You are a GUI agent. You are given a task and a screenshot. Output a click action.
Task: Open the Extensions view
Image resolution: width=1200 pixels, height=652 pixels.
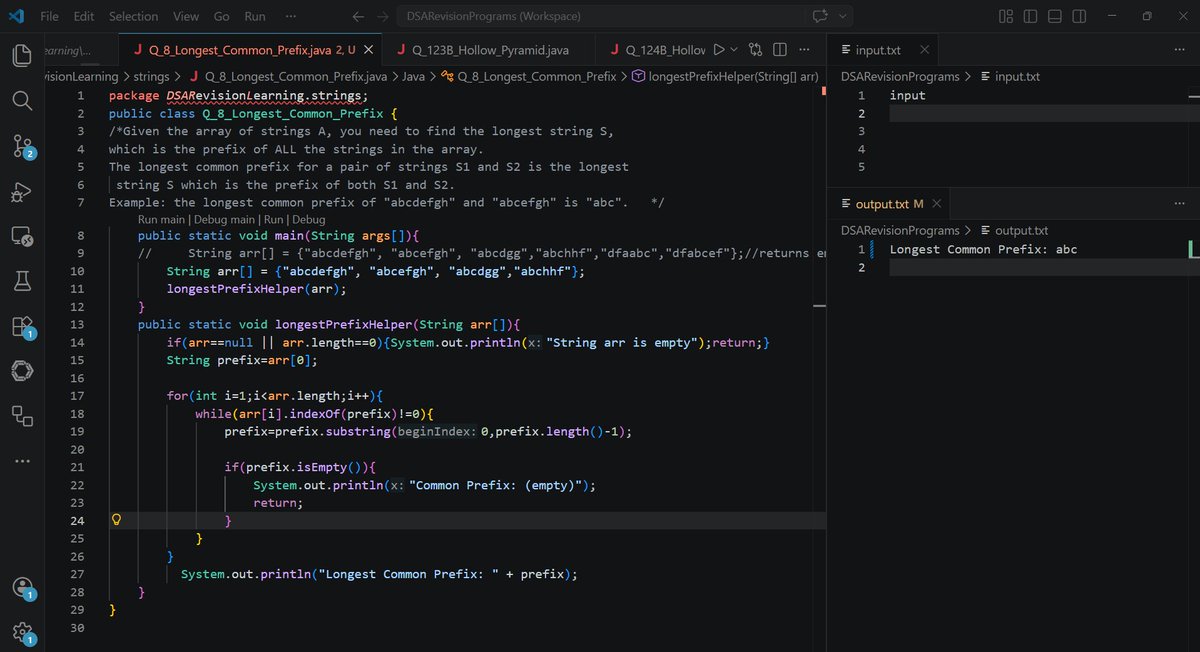tap(22, 327)
